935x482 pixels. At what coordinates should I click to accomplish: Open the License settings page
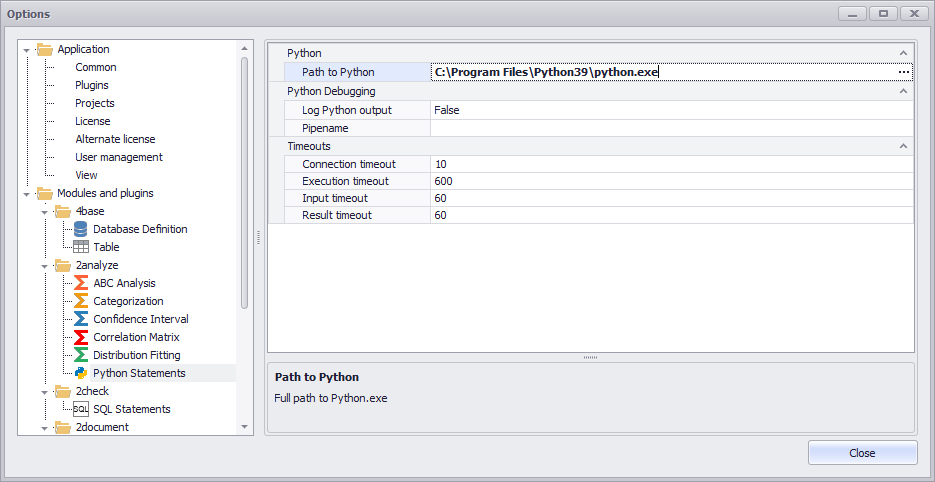pos(92,121)
